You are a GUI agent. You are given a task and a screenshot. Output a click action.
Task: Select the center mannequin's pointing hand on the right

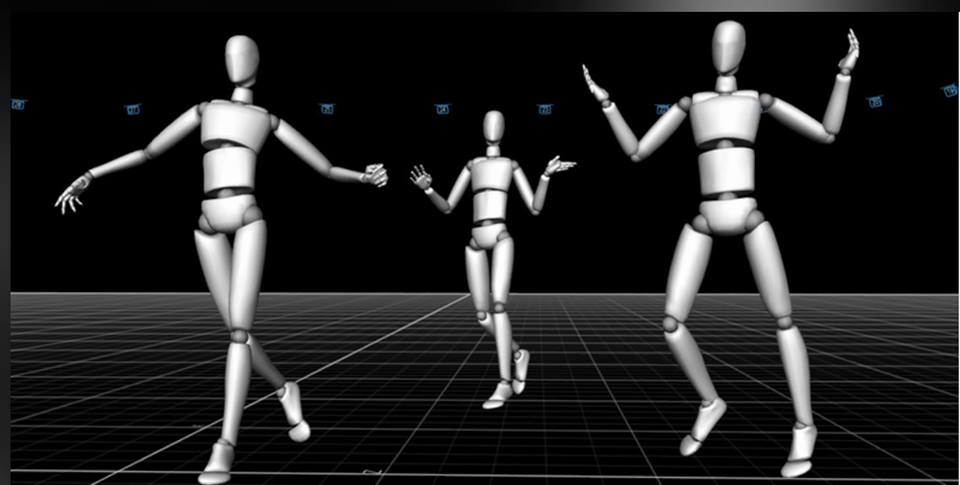[x=559, y=165]
